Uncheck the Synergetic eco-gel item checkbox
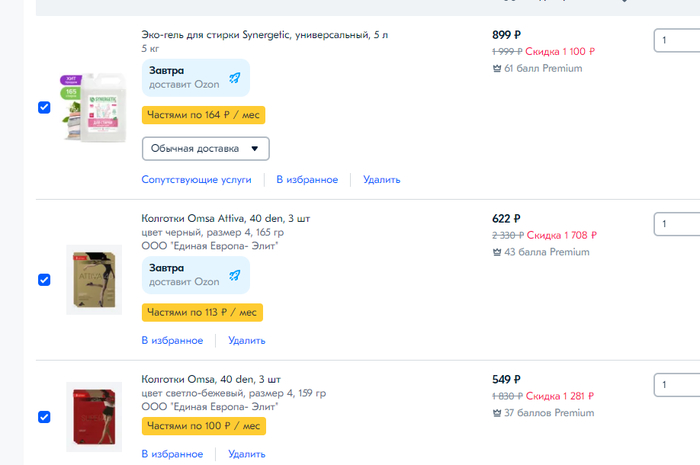The image size is (700, 465). pyautogui.click(x=44, y=107)
